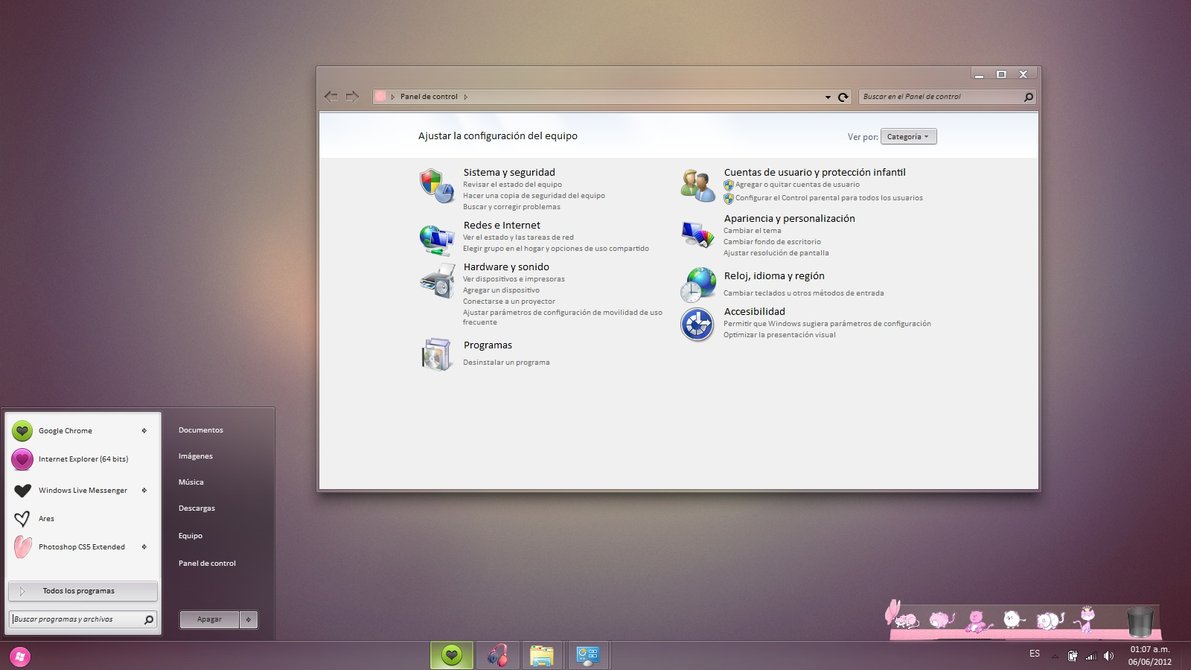Click the Cambiar el tema link
Screen dimensions: 1191x670
point(752,231)
